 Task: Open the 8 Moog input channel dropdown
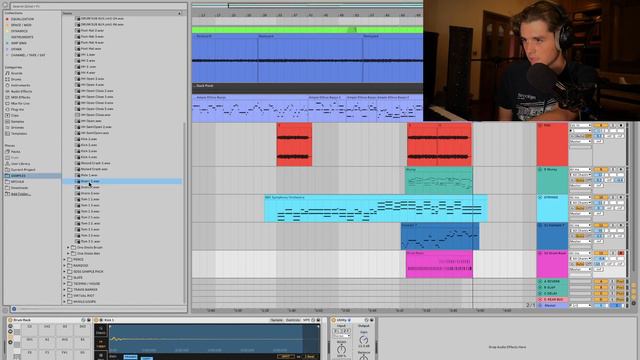click(x=580, y=175)
